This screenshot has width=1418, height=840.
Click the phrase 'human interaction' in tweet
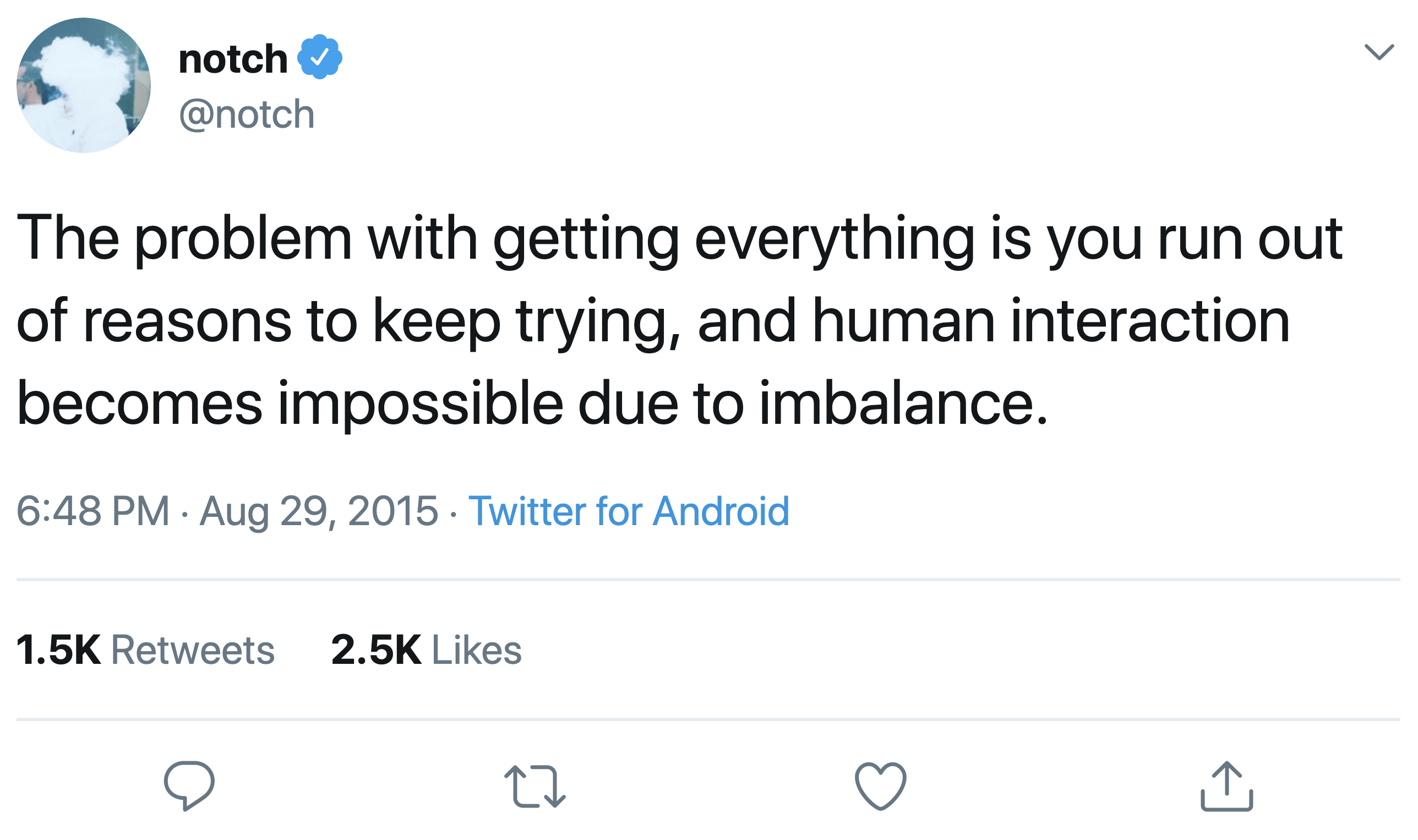click(x=1051, y=321)
